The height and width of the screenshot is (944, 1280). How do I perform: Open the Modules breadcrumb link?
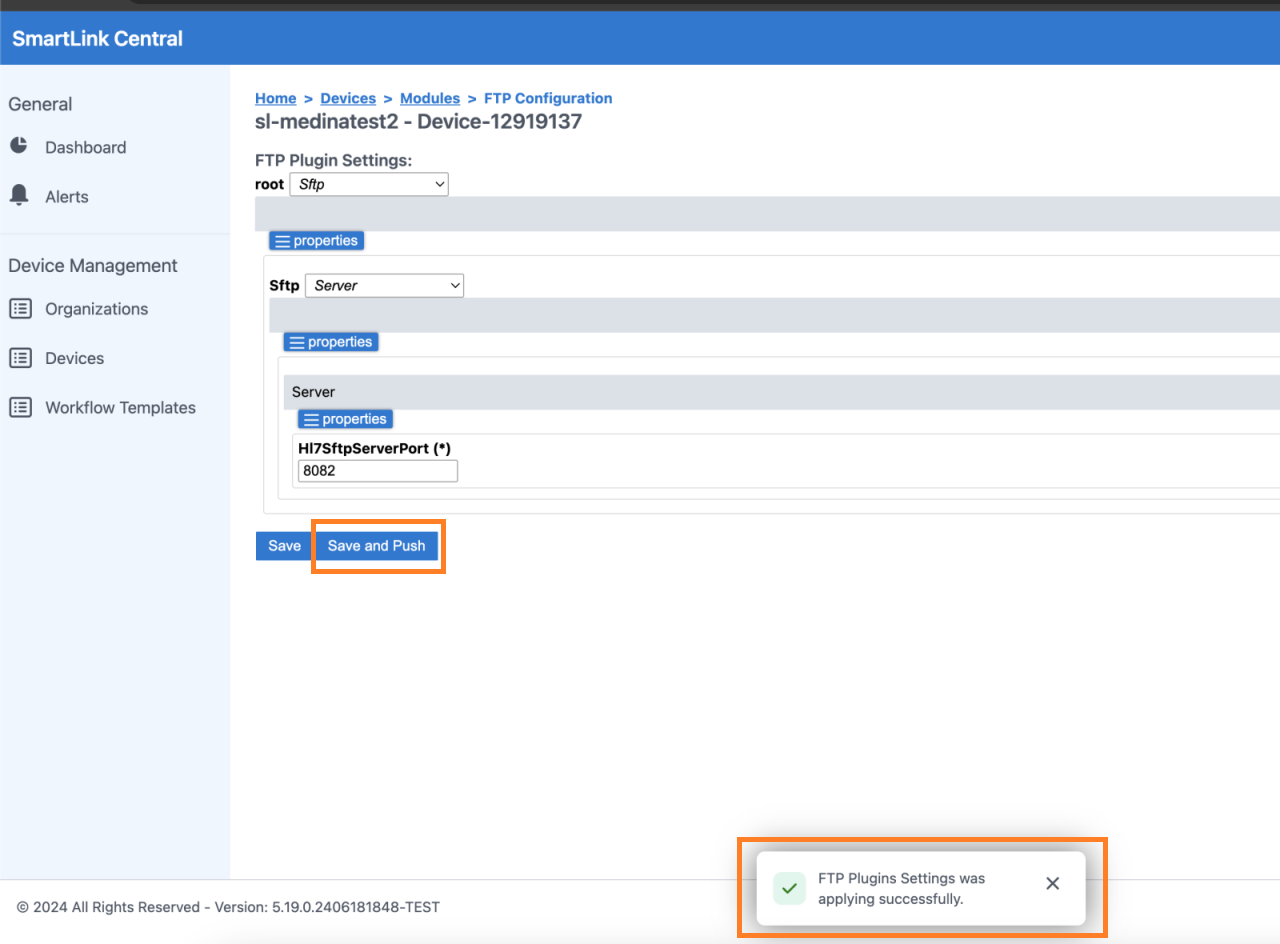pos(430,98)
